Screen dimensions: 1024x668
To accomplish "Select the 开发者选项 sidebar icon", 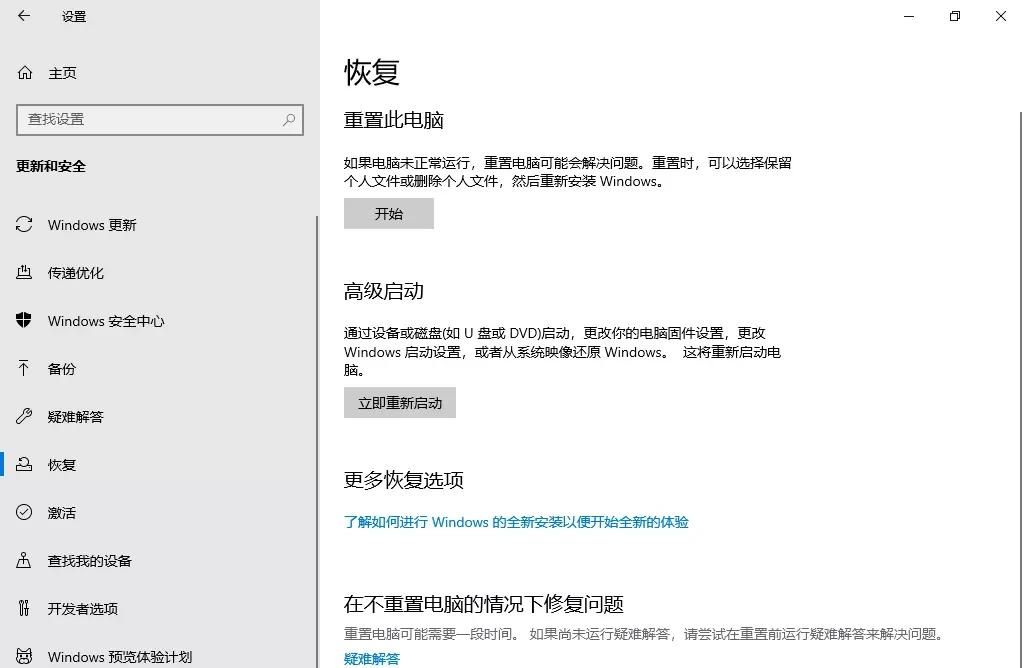I will click(x=22, y=608).
